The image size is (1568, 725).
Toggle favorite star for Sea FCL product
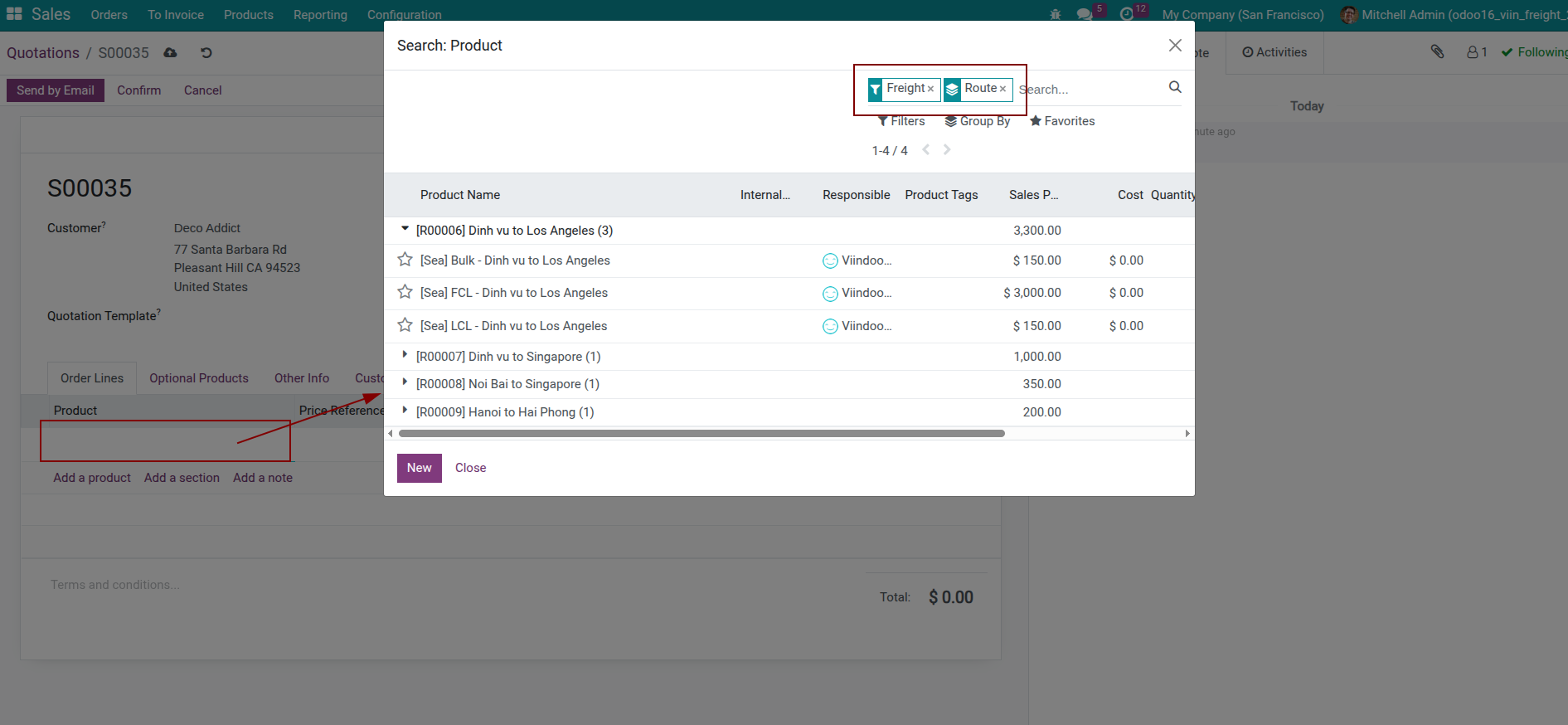pyautogui.click(x=405, y=292)
